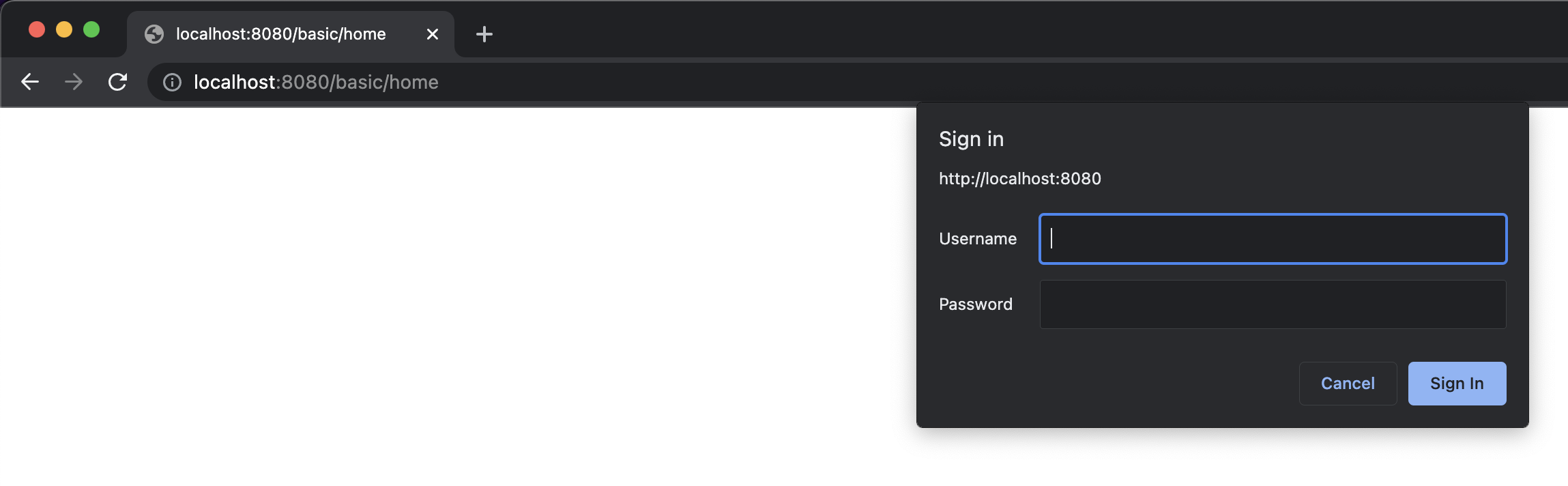Click the Username label
Image resolution: width=1568 pixels, height=486 pixels.
click(x=978, y=239)
